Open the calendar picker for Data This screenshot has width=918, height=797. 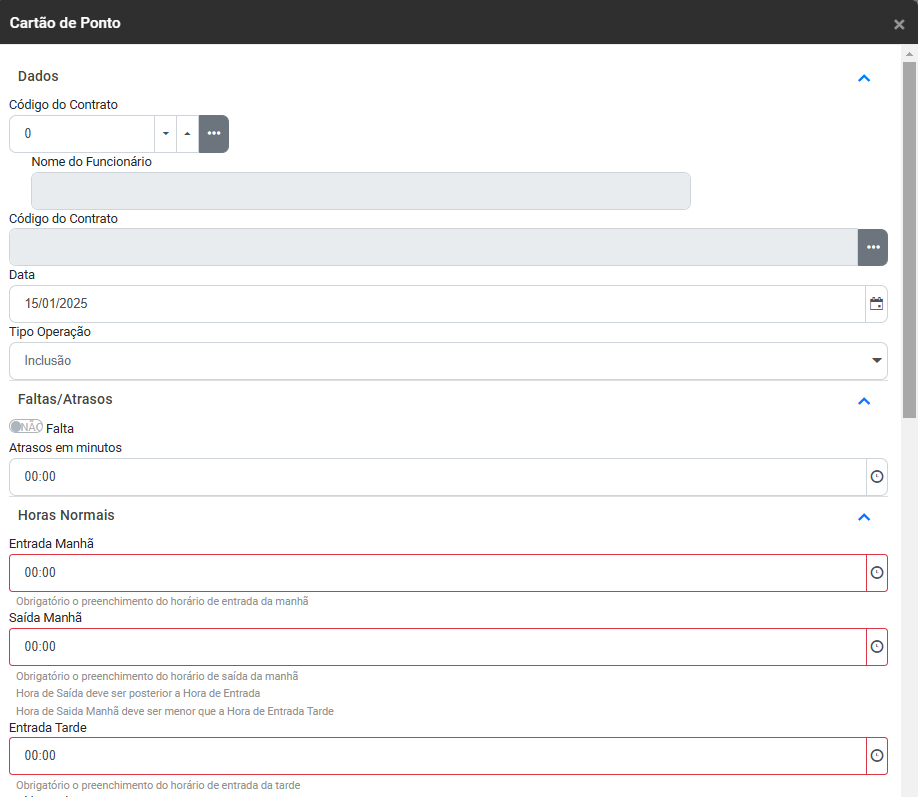click(876, 304)
